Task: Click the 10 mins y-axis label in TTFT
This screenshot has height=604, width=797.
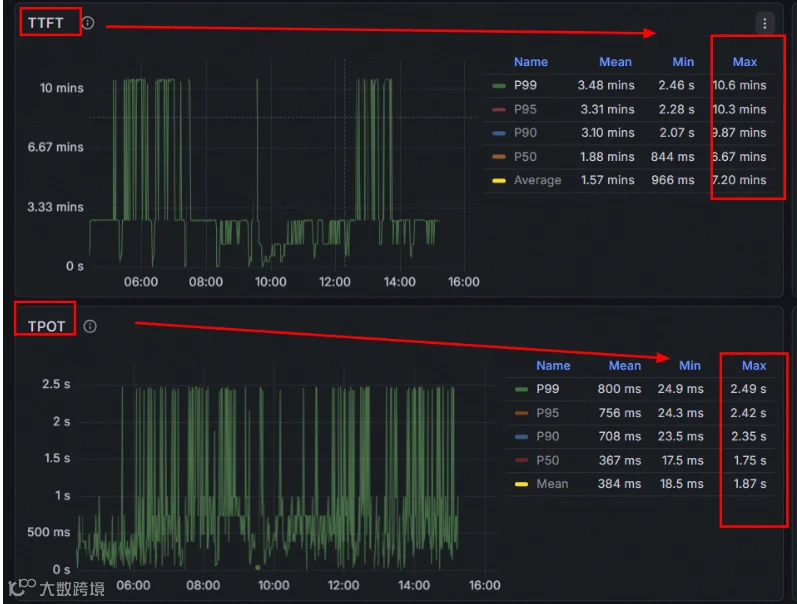Action: 62,88
